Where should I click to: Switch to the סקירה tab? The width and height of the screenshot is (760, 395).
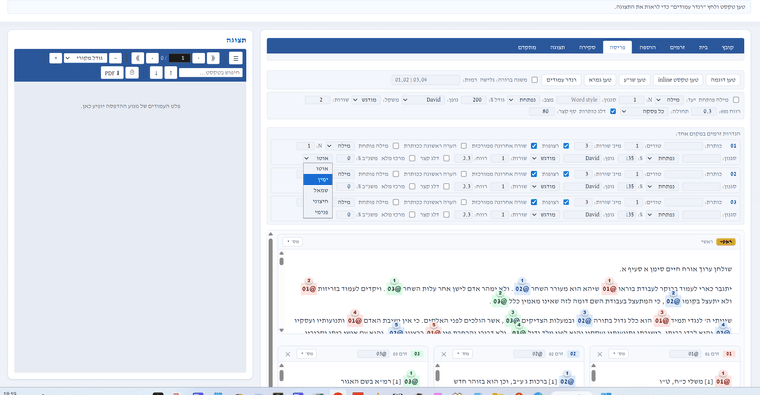click(x=587, y=47)
